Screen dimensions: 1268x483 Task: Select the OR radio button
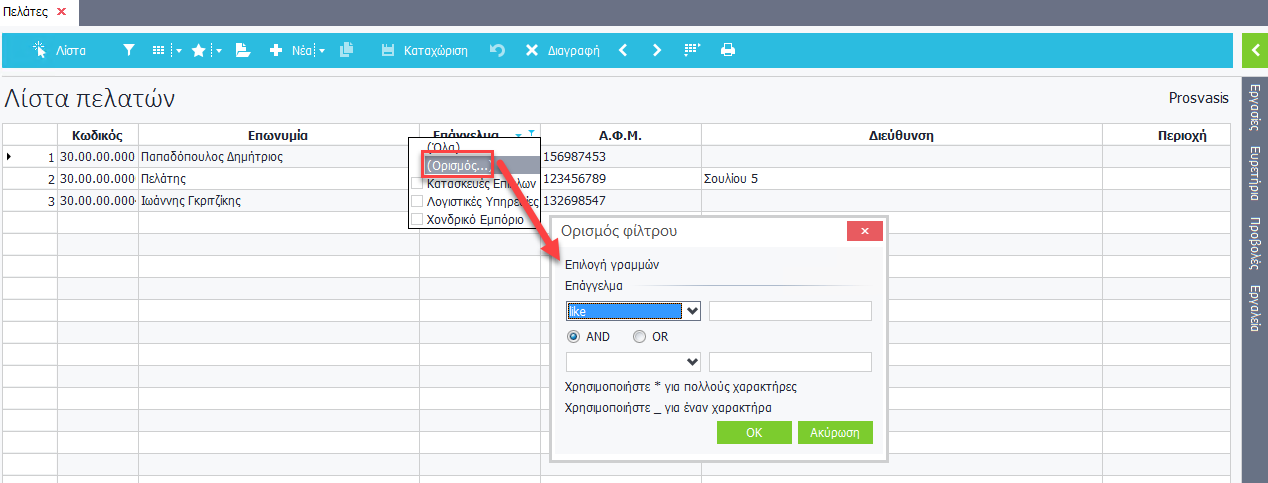pos(640,337)
